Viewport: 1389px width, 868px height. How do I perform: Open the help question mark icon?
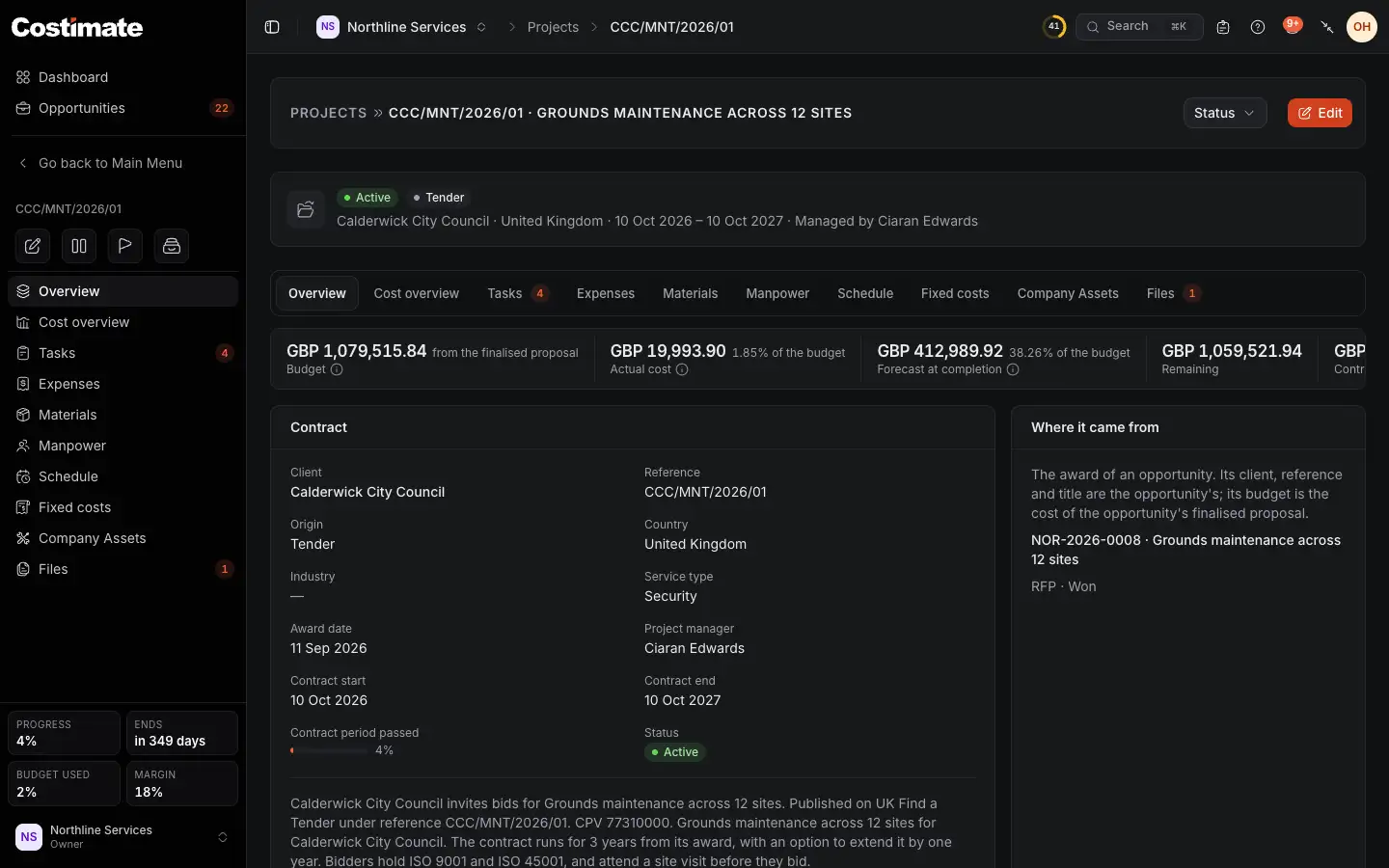tap(1258, 27)
